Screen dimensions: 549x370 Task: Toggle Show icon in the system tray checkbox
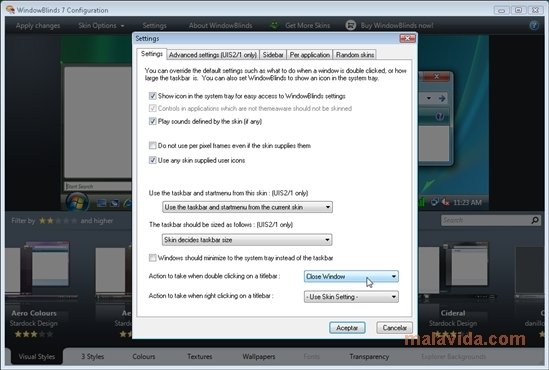click(152, 96)
